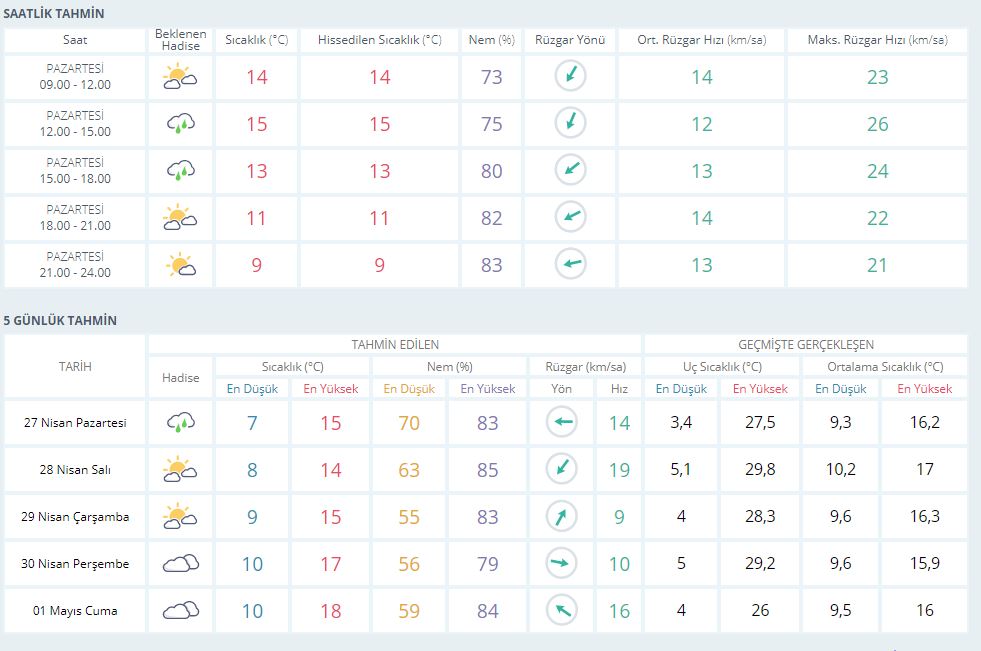
Task: Select the 30 Nisan Perşembe date cell
Action: point(76,564)
